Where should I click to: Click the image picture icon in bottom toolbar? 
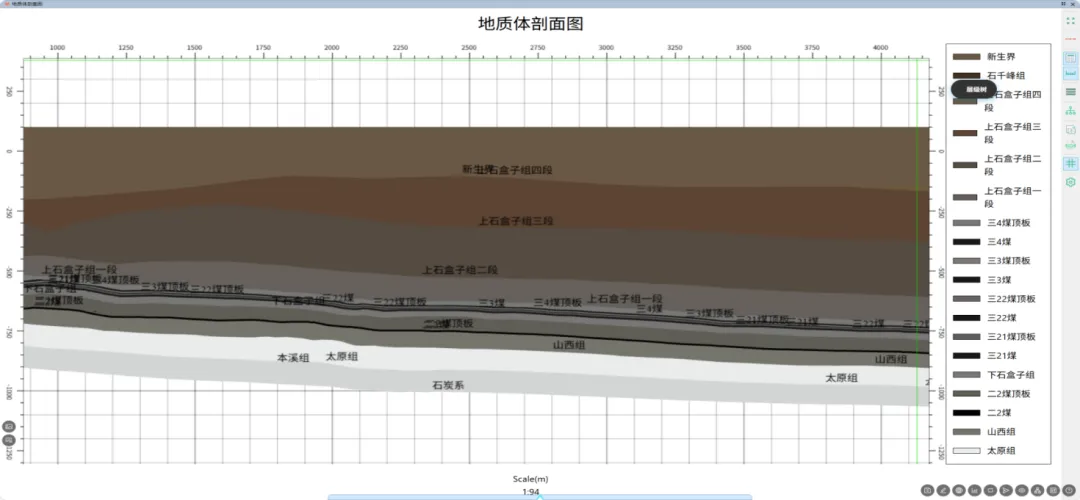click(x=1054, y=490)
